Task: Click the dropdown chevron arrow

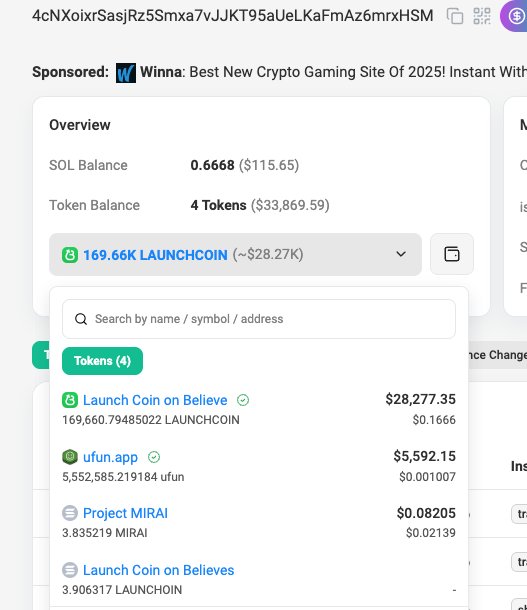Action: tap(401, 254)
